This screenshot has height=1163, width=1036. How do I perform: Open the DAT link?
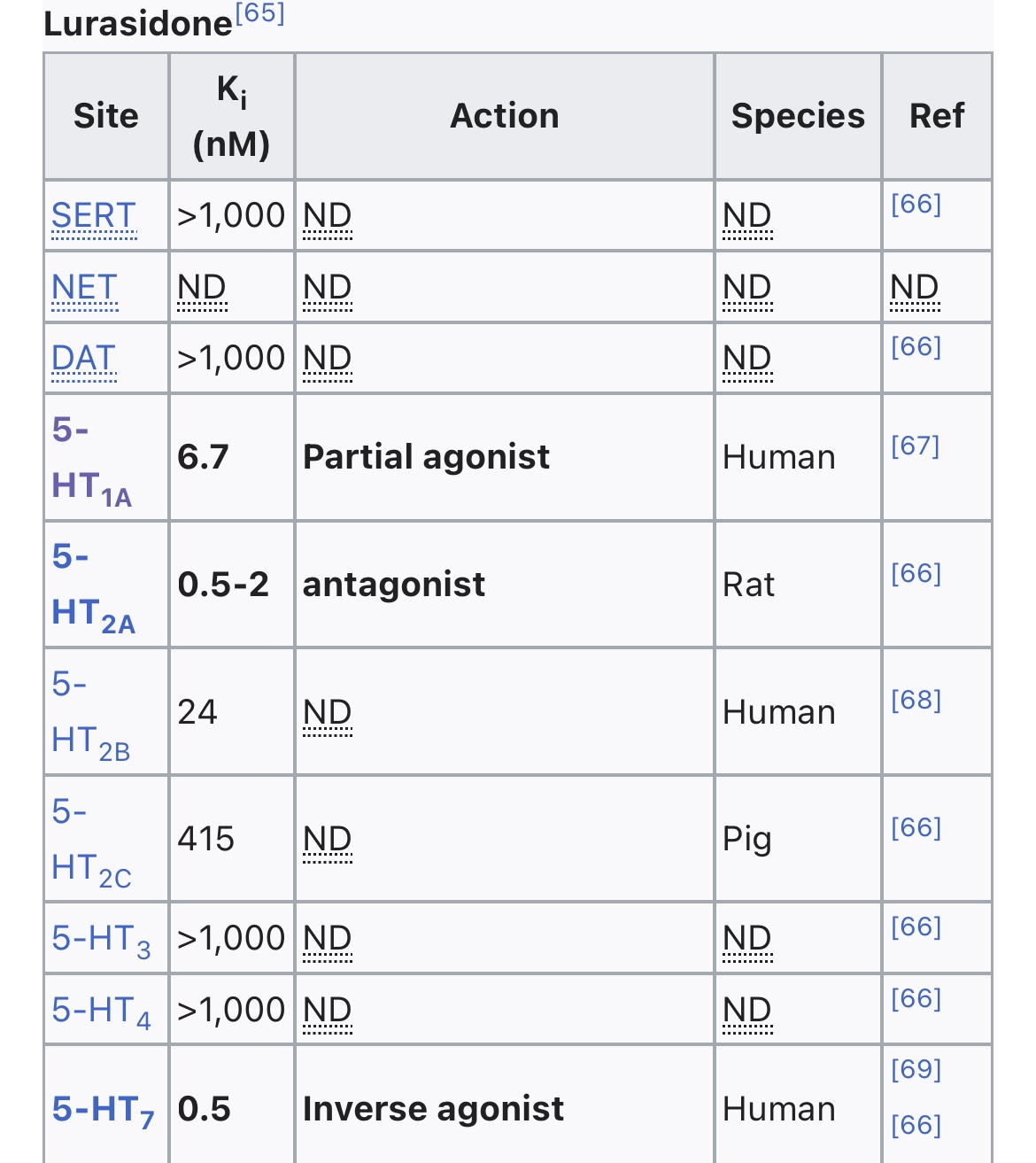coord(83,359)
